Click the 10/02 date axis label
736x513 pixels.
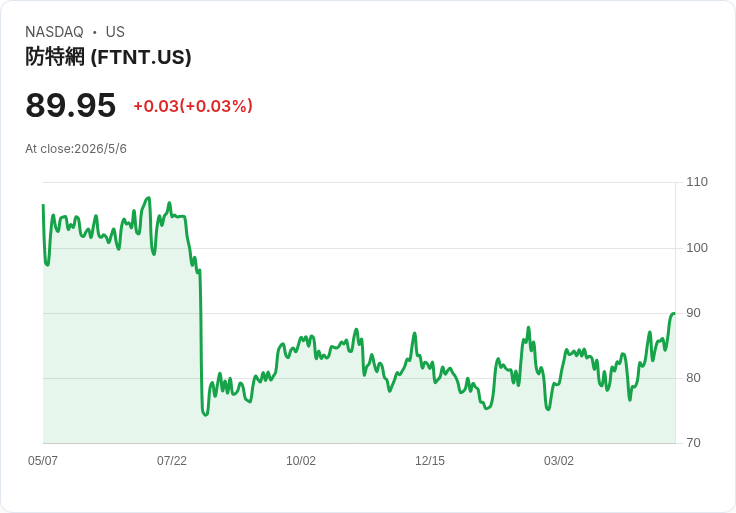tap(301, 461)
